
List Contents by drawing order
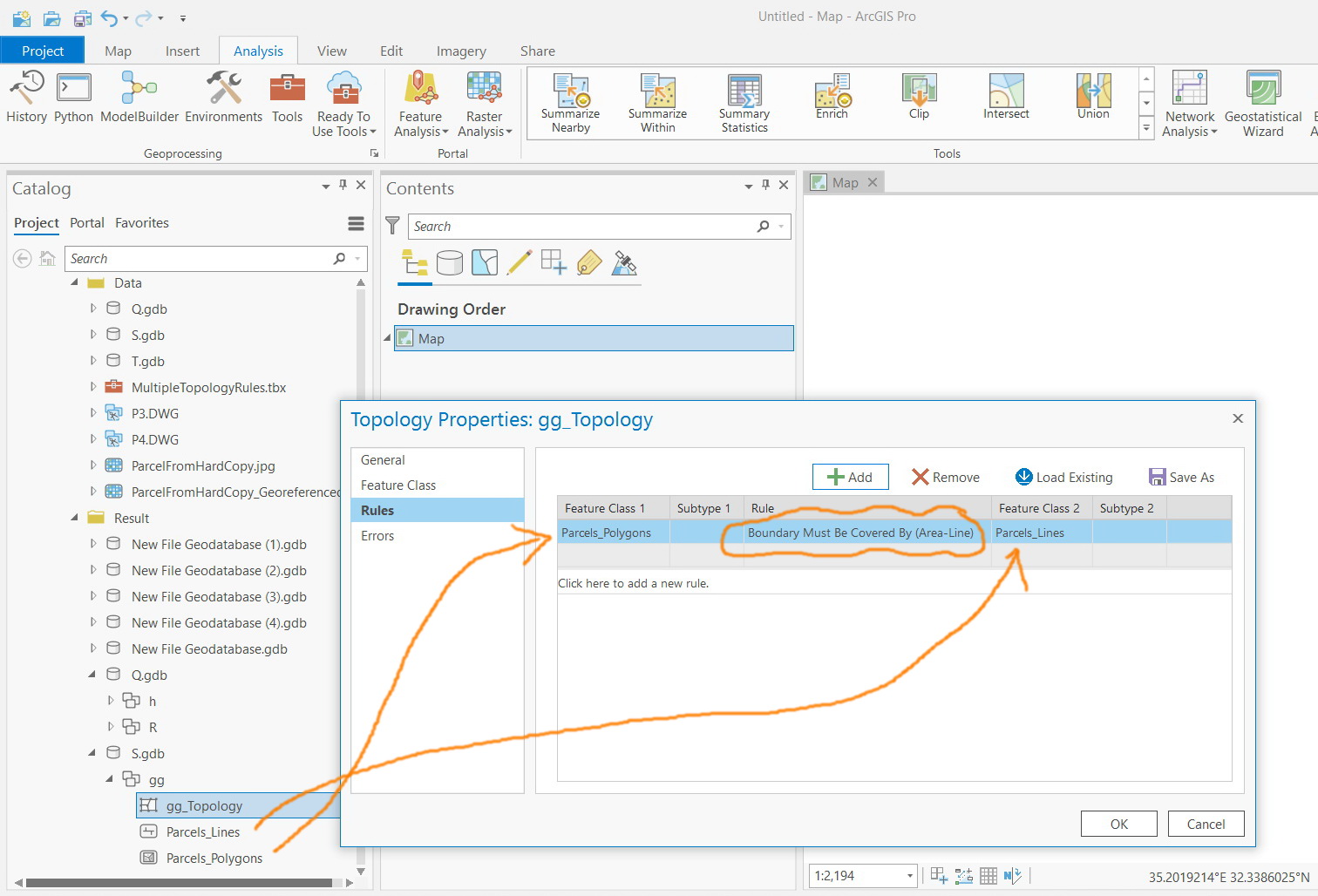pos(415,262)
